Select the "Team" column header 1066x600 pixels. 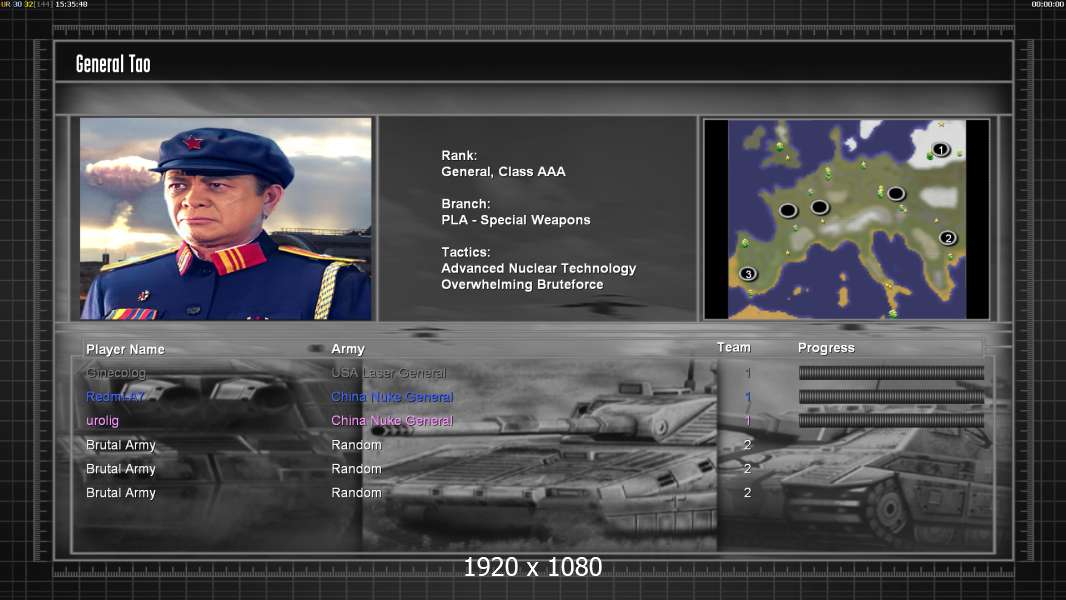tap(734, 347)
